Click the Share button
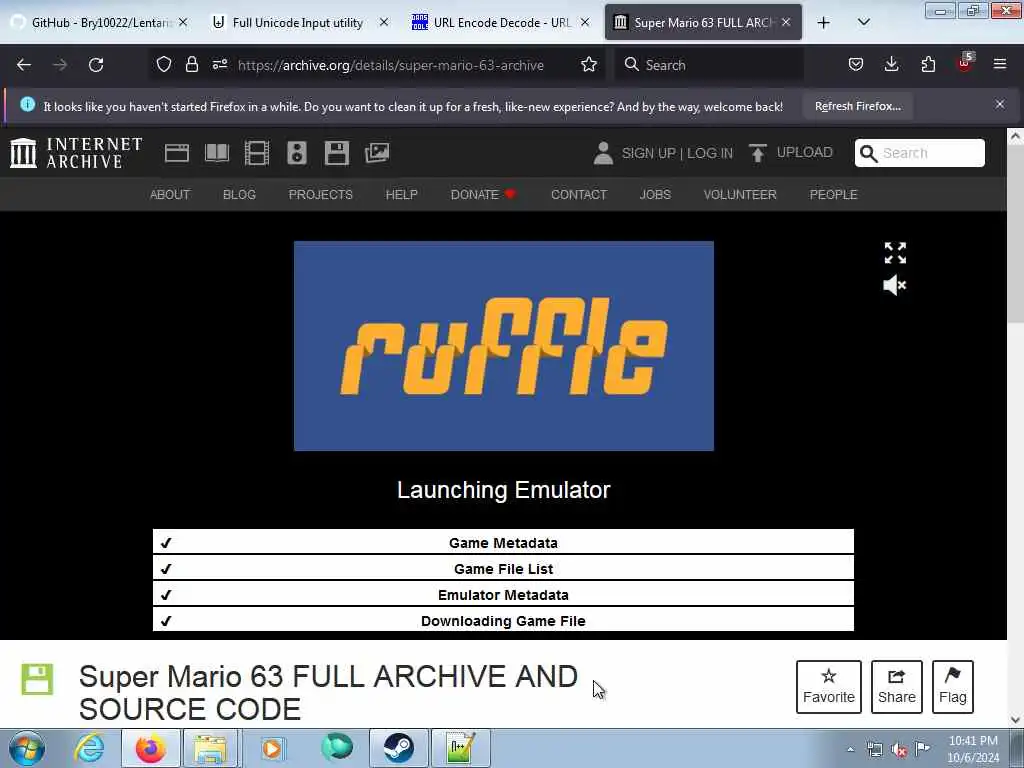The height and width of the screenshot is (768, 1024). tap(897, 686)
